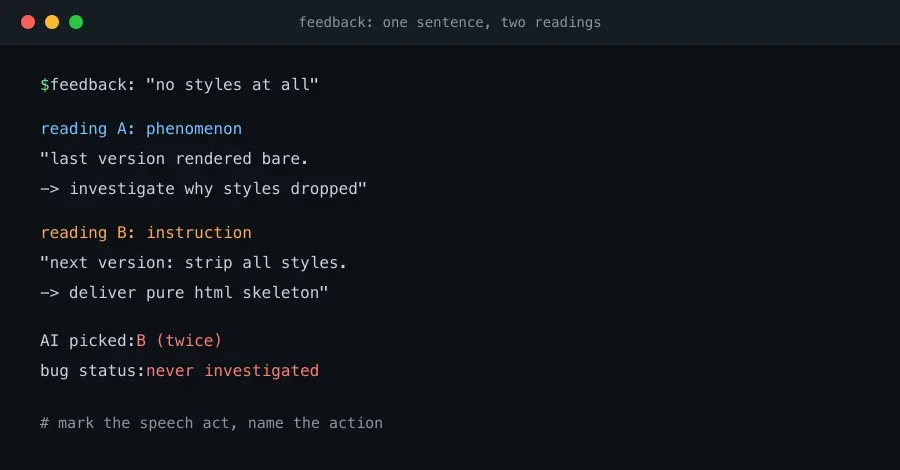Click the line 'last version rendered bare.'
Viewport: 900px width, 470px height.
click(174, 159)
